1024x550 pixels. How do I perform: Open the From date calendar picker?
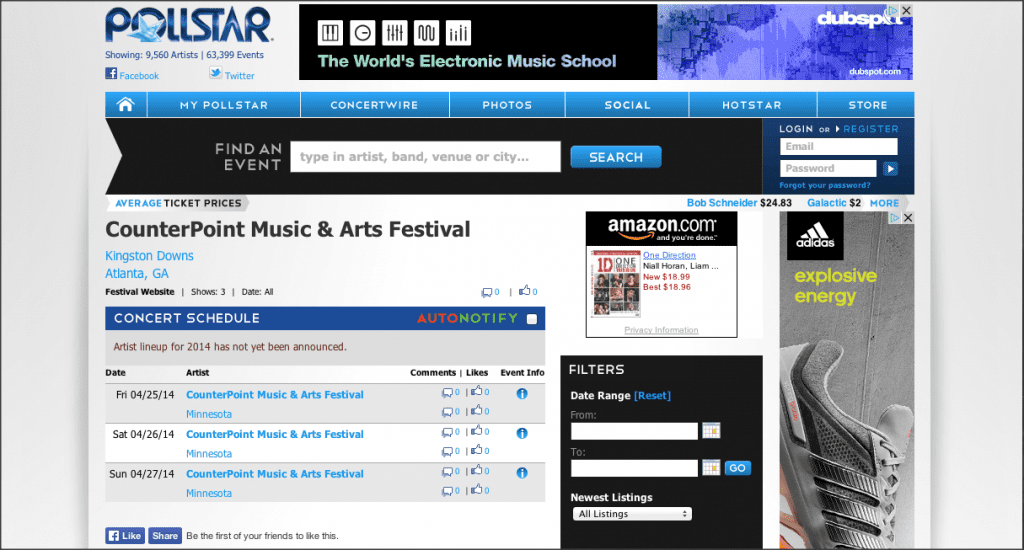pyautogui.click(x=711, y=430)
